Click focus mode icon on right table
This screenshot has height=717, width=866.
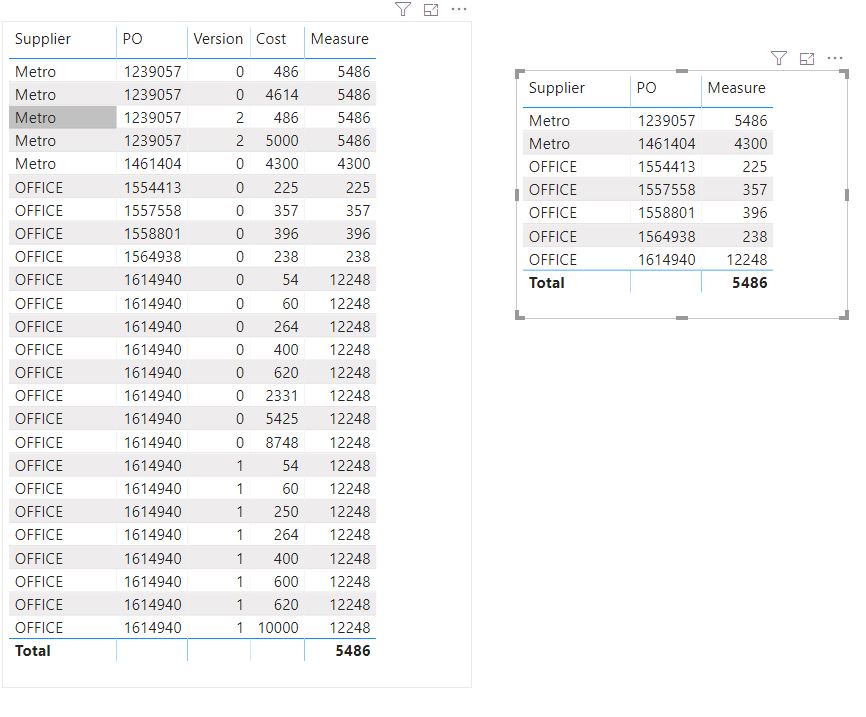(x=807, y=58)
